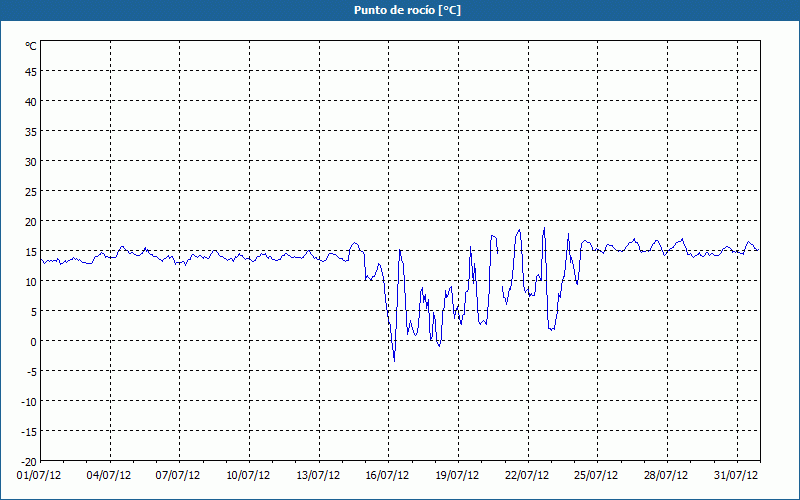Click the date label 13/07/12
Image resolution: width=800 pixels, height=500 pixels.
318,476
